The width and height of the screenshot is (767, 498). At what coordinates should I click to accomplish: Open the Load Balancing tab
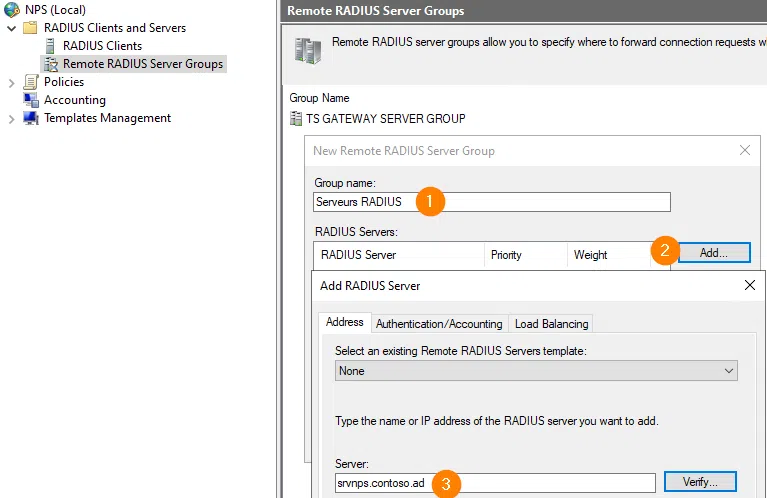[551, 324]
